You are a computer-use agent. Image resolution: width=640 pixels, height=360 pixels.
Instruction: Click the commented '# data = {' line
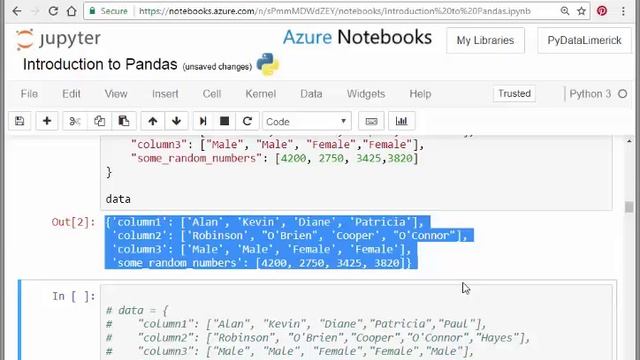[137, 310]
